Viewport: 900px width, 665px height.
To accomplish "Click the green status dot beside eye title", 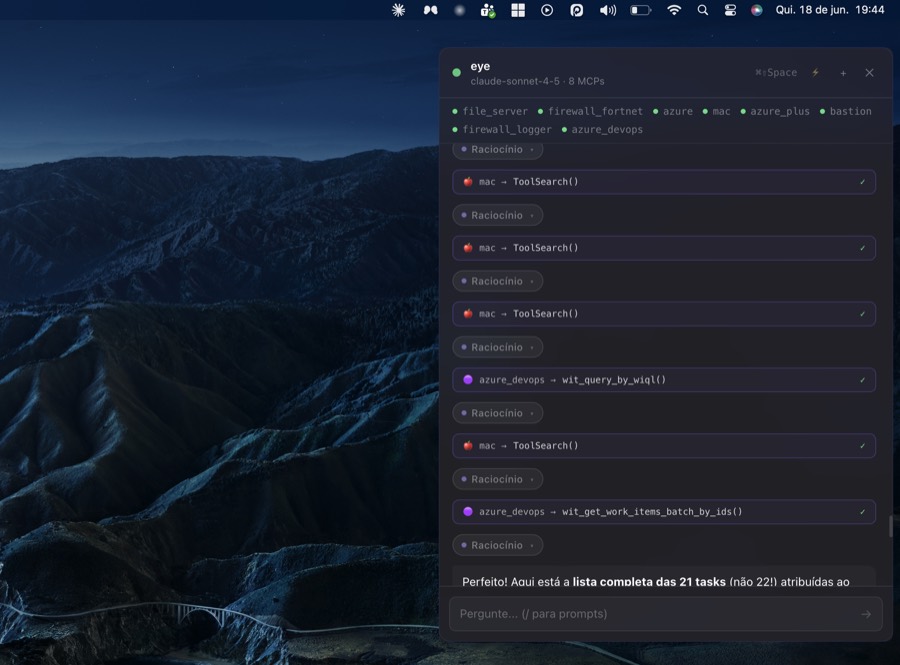I will pos(457,72).
